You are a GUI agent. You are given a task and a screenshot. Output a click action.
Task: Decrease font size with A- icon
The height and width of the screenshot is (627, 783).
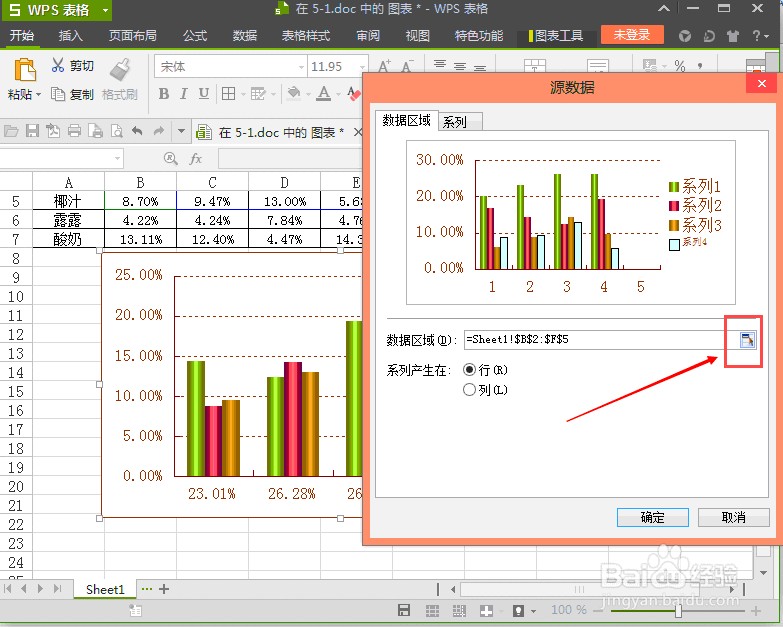pos(407,66)
